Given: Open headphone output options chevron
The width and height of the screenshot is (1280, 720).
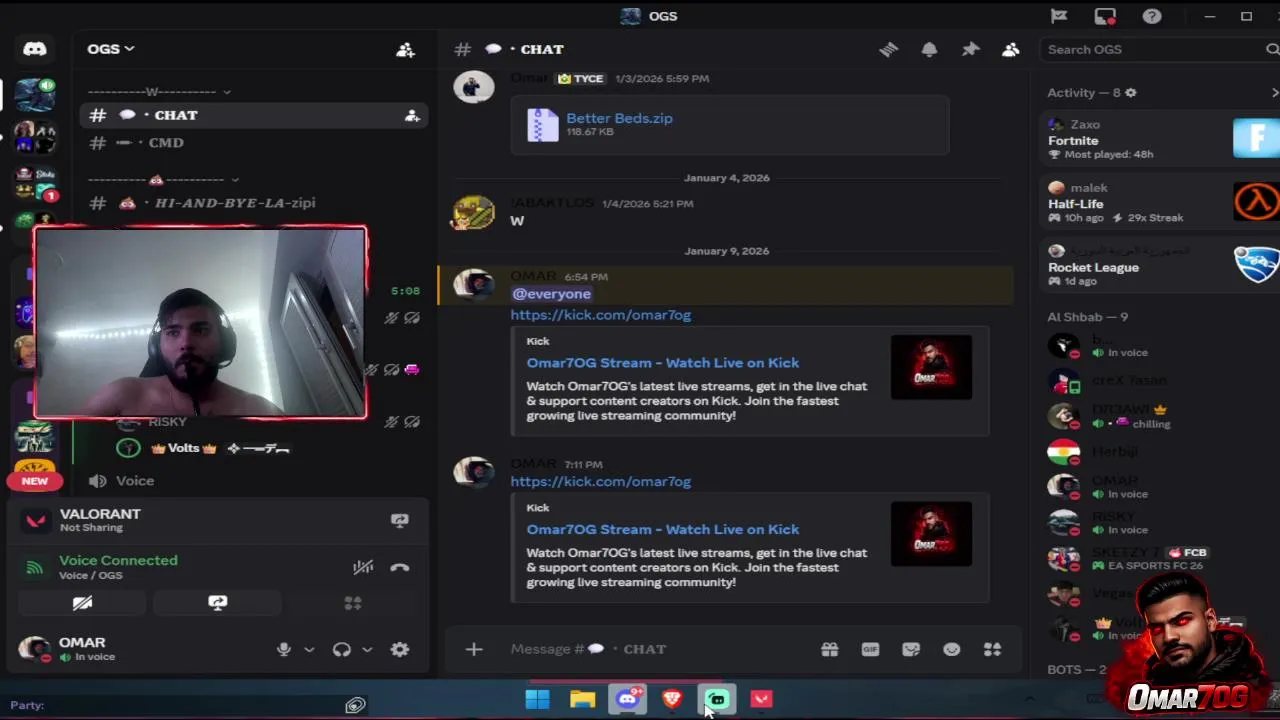Looking at the screenshot, I should pyautogui.click(x=367, y=649).
